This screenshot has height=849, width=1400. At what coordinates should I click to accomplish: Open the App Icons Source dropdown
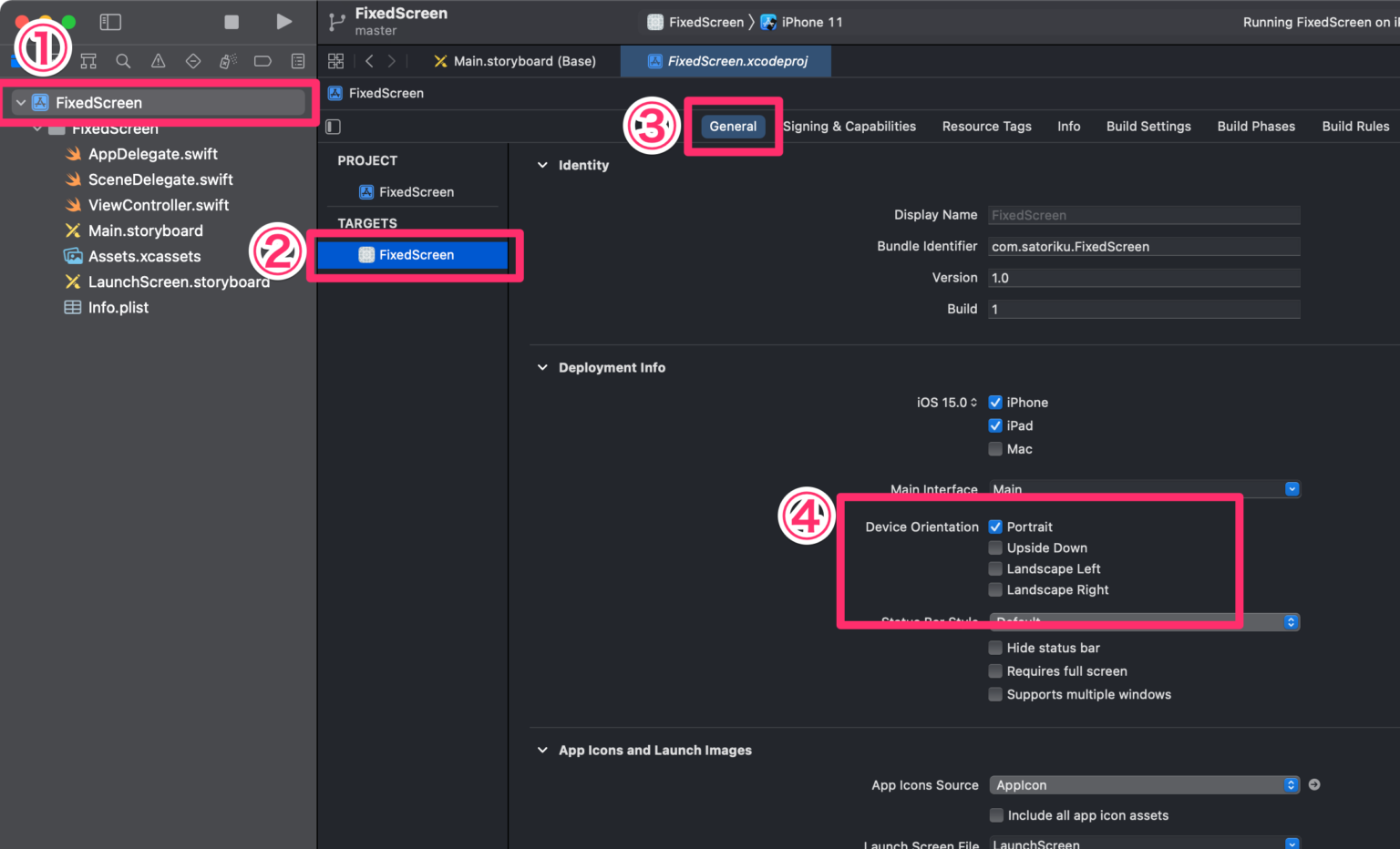1144,785
